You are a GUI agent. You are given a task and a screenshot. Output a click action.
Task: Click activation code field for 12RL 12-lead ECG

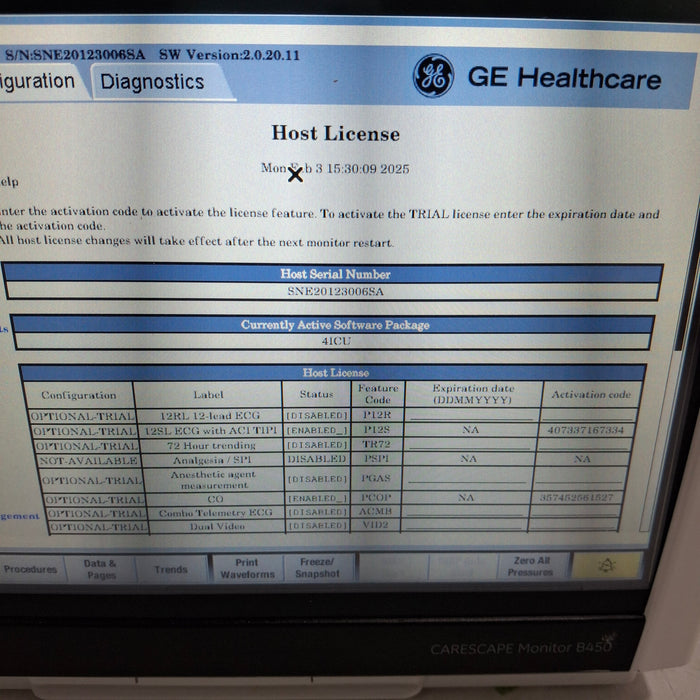tap(588, 415)
